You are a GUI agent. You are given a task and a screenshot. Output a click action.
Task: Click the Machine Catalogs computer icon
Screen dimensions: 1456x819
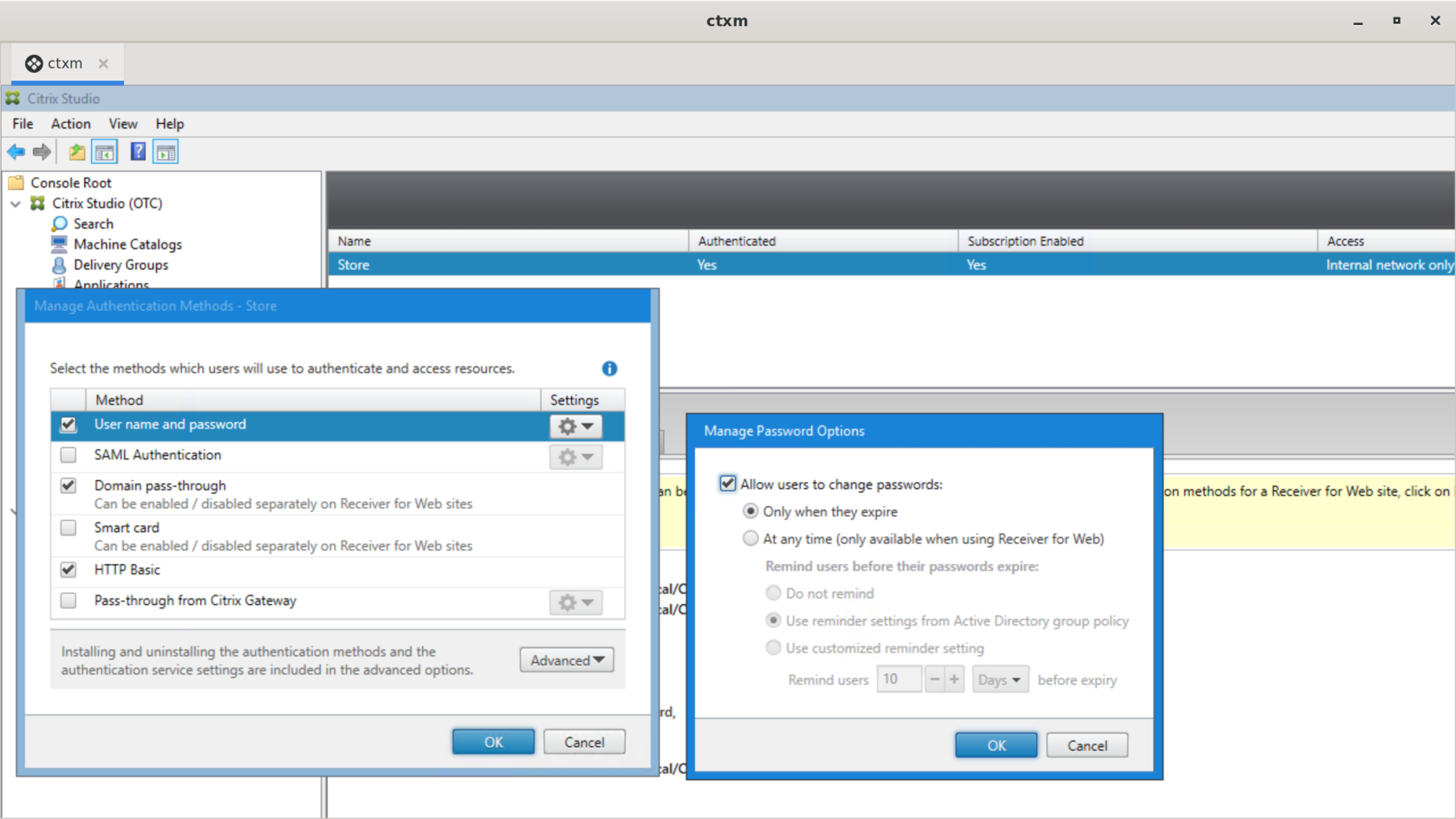click(59, 244)
